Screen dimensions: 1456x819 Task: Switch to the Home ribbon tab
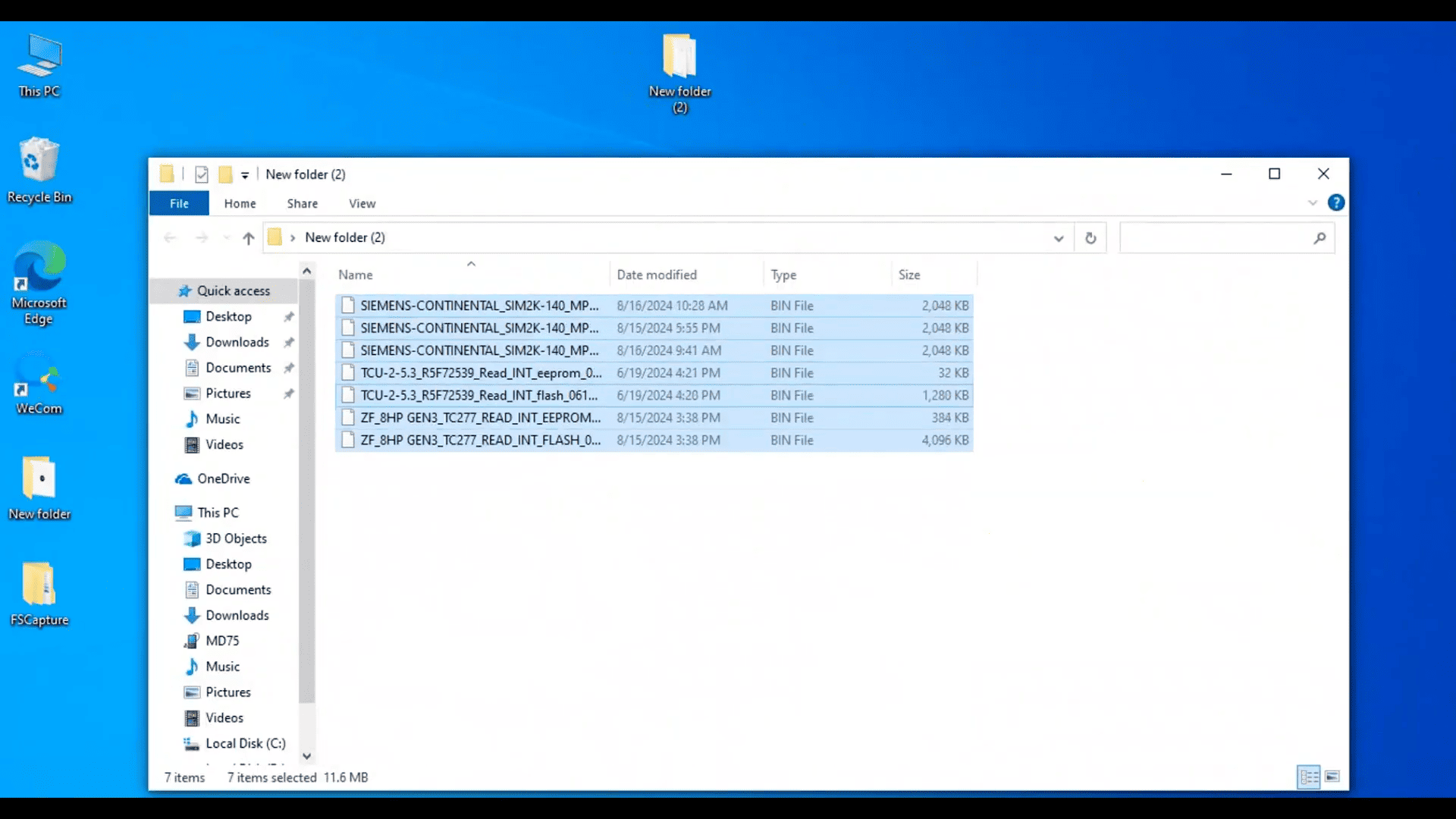point(240,203)
